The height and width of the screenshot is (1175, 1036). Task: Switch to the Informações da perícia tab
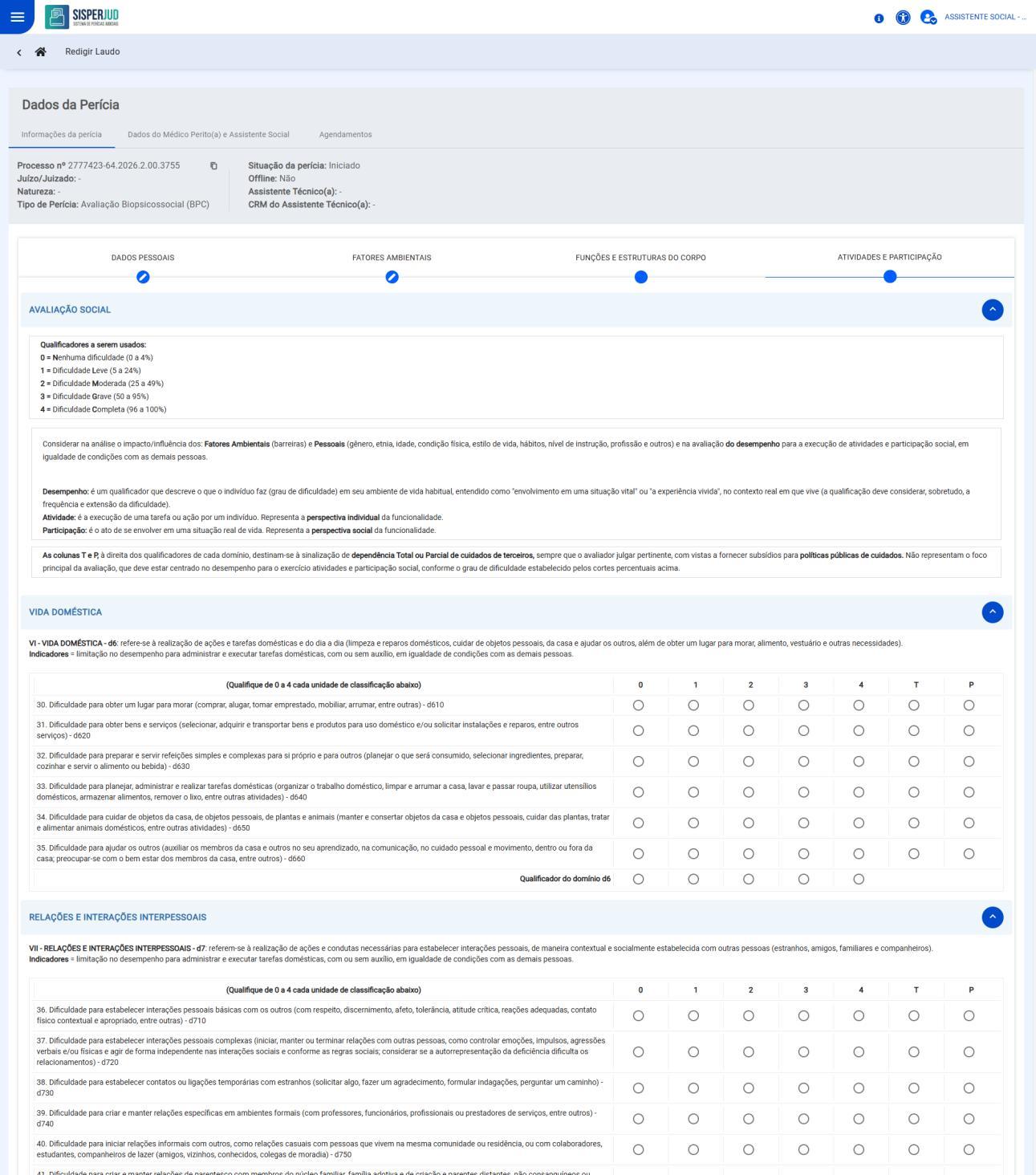62,135
